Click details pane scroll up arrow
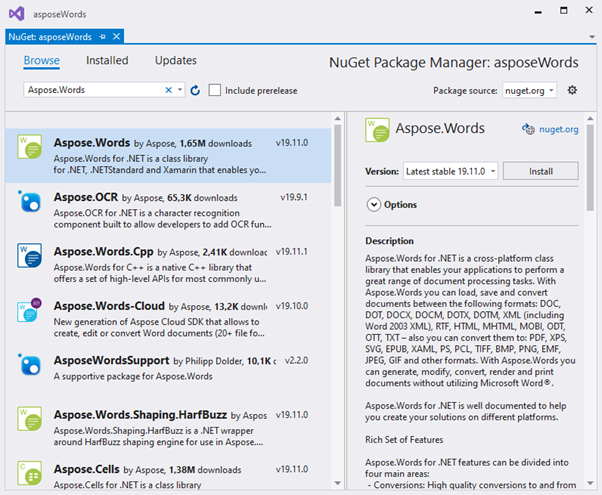The height and width of the screenshot is (495, 602). [x=590, y=119]
